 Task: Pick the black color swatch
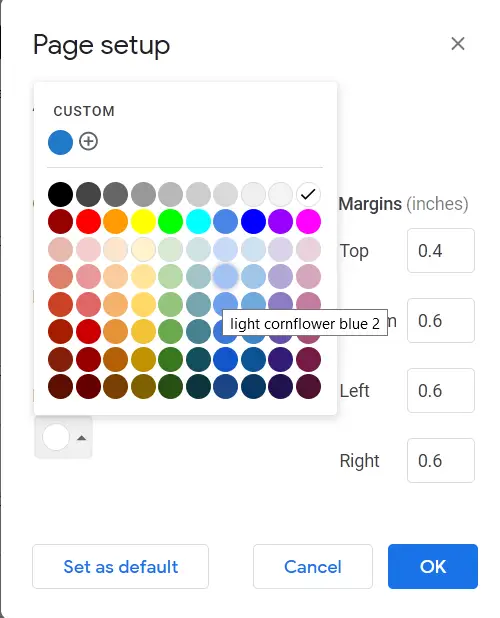[60, 194]
